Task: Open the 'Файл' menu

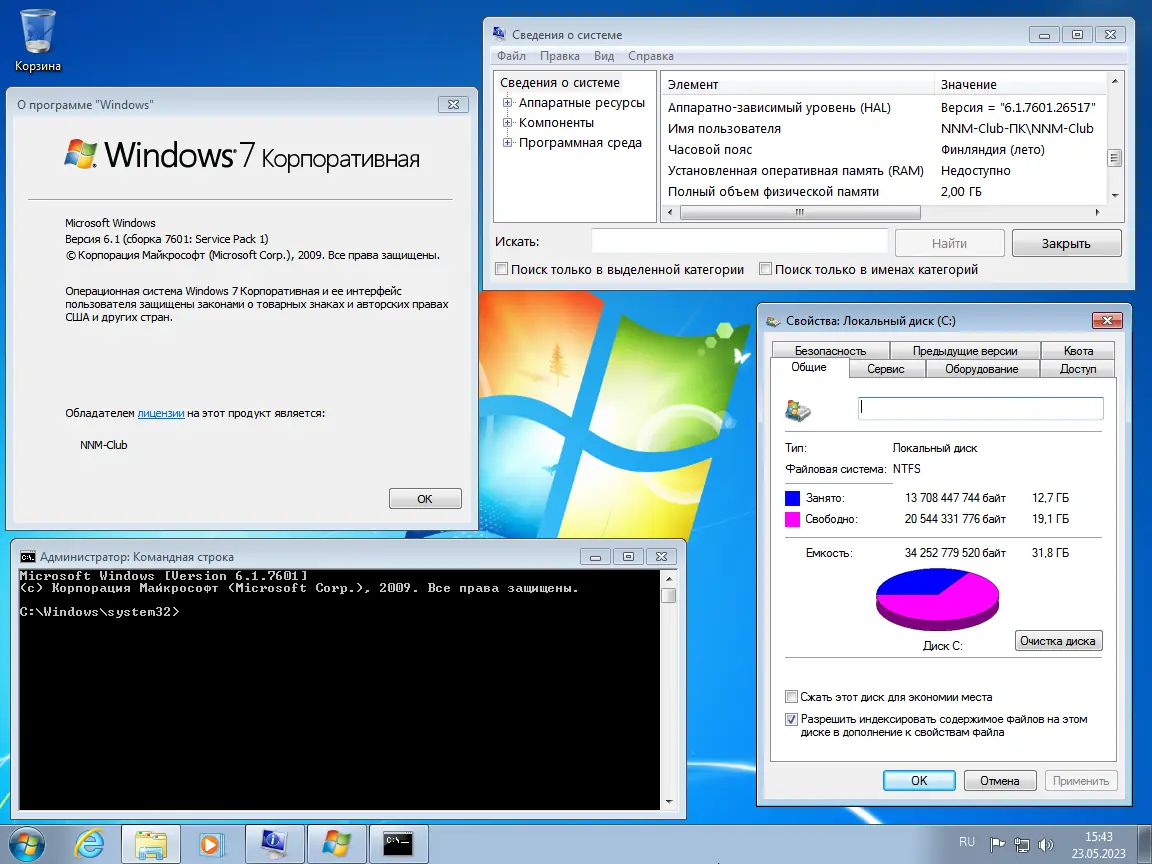Action: pyautogui.click(x=511, y=56)
